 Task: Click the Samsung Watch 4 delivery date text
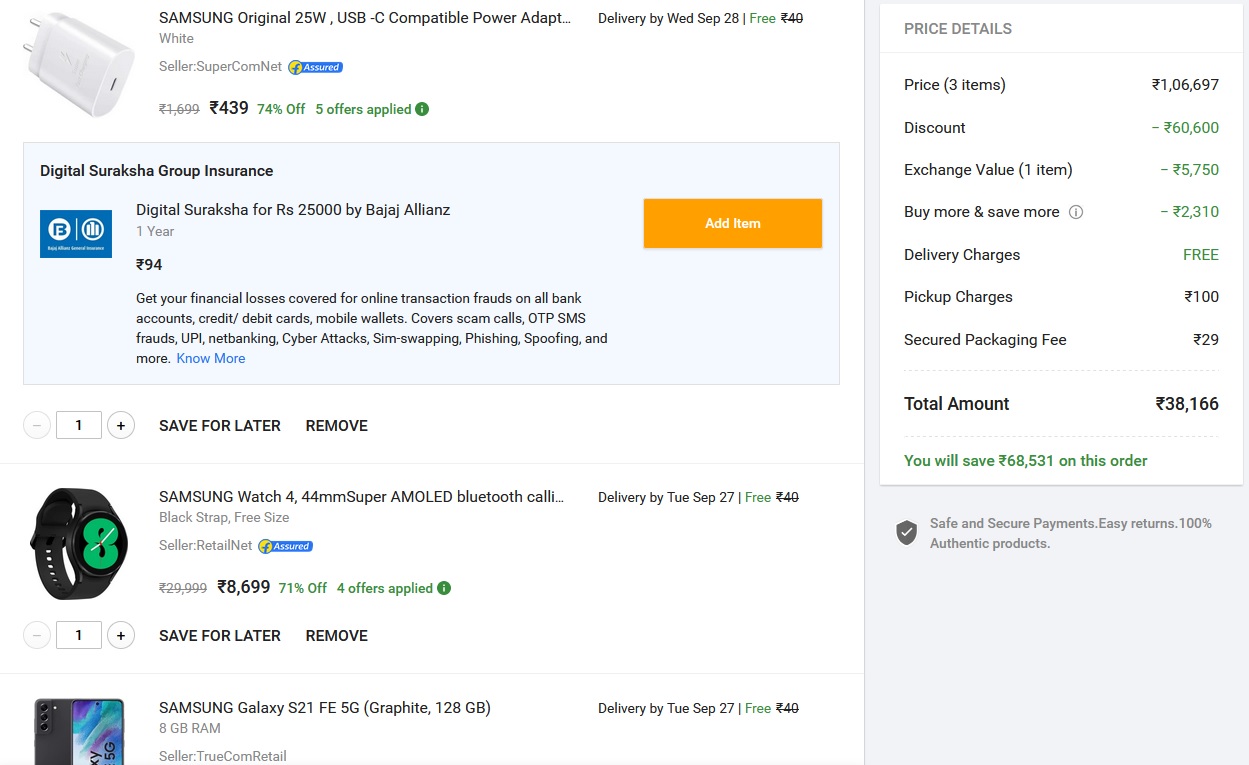[x=666, y=497]
